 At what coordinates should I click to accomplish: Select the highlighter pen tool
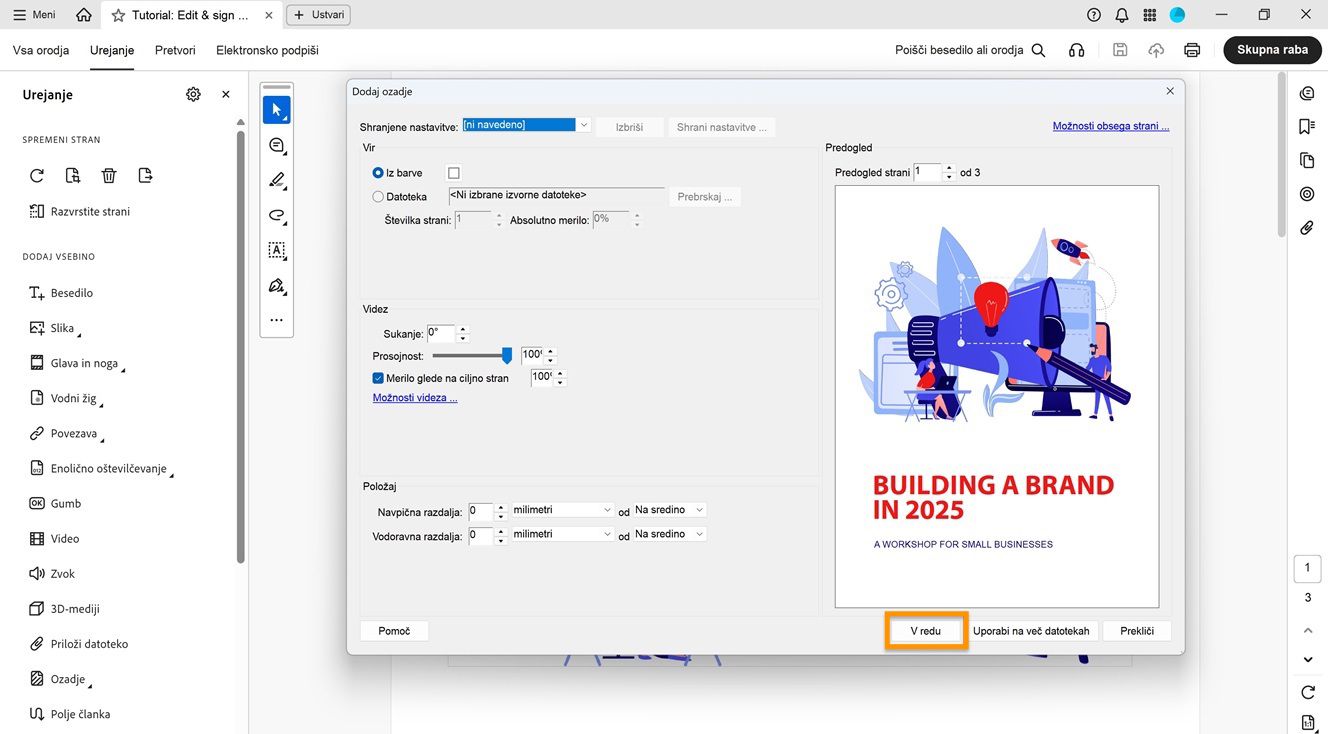(x=277, y=180)
